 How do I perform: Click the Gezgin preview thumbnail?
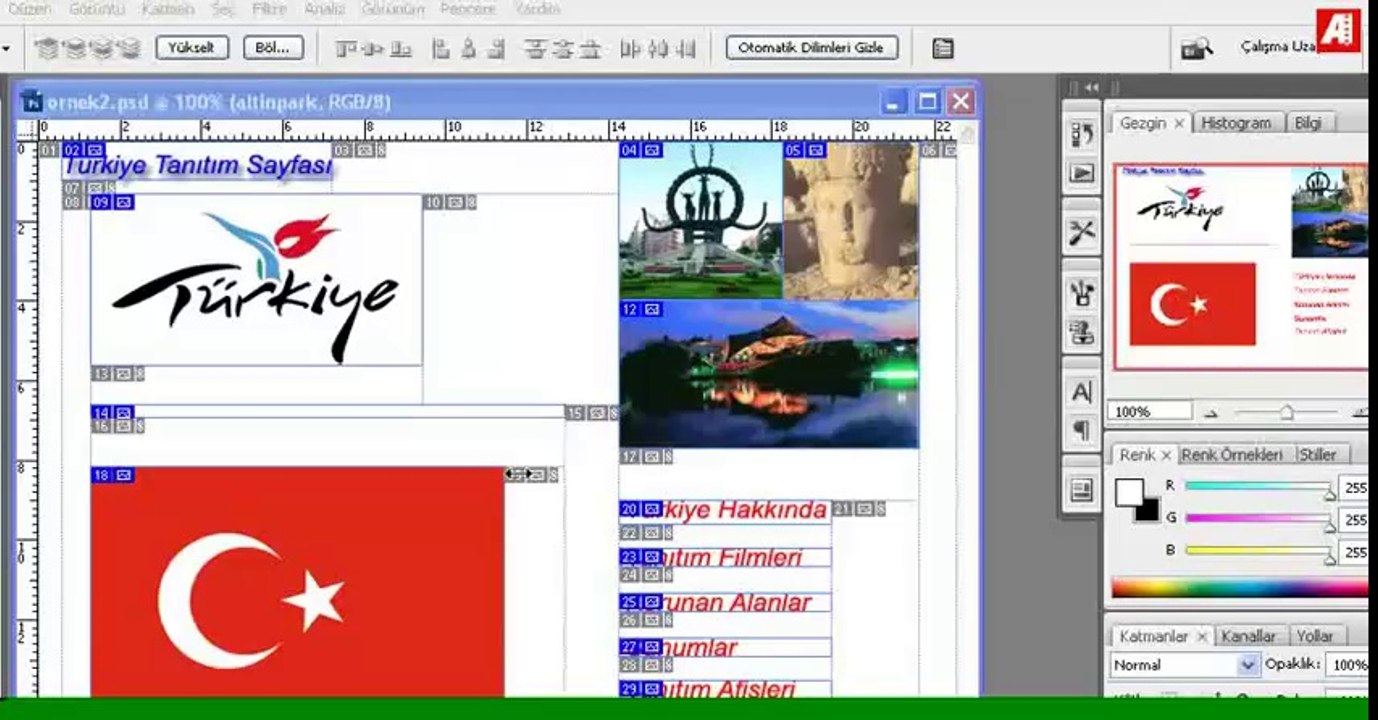pyautogui.click(x=1240, y=266)
